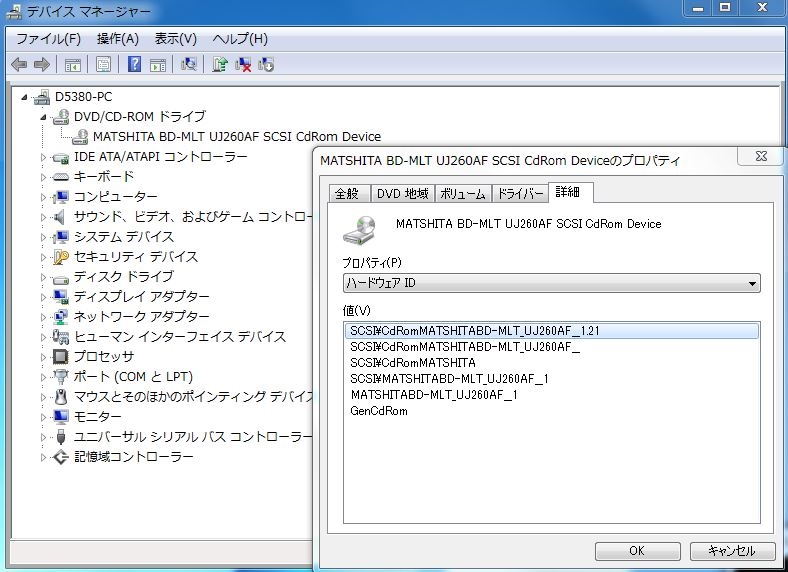Select the 記憶域コントローラー tree row
Image resolution: width=788 pixels, height=572 pixels.
pyautogui.click(x=134, y=457)
